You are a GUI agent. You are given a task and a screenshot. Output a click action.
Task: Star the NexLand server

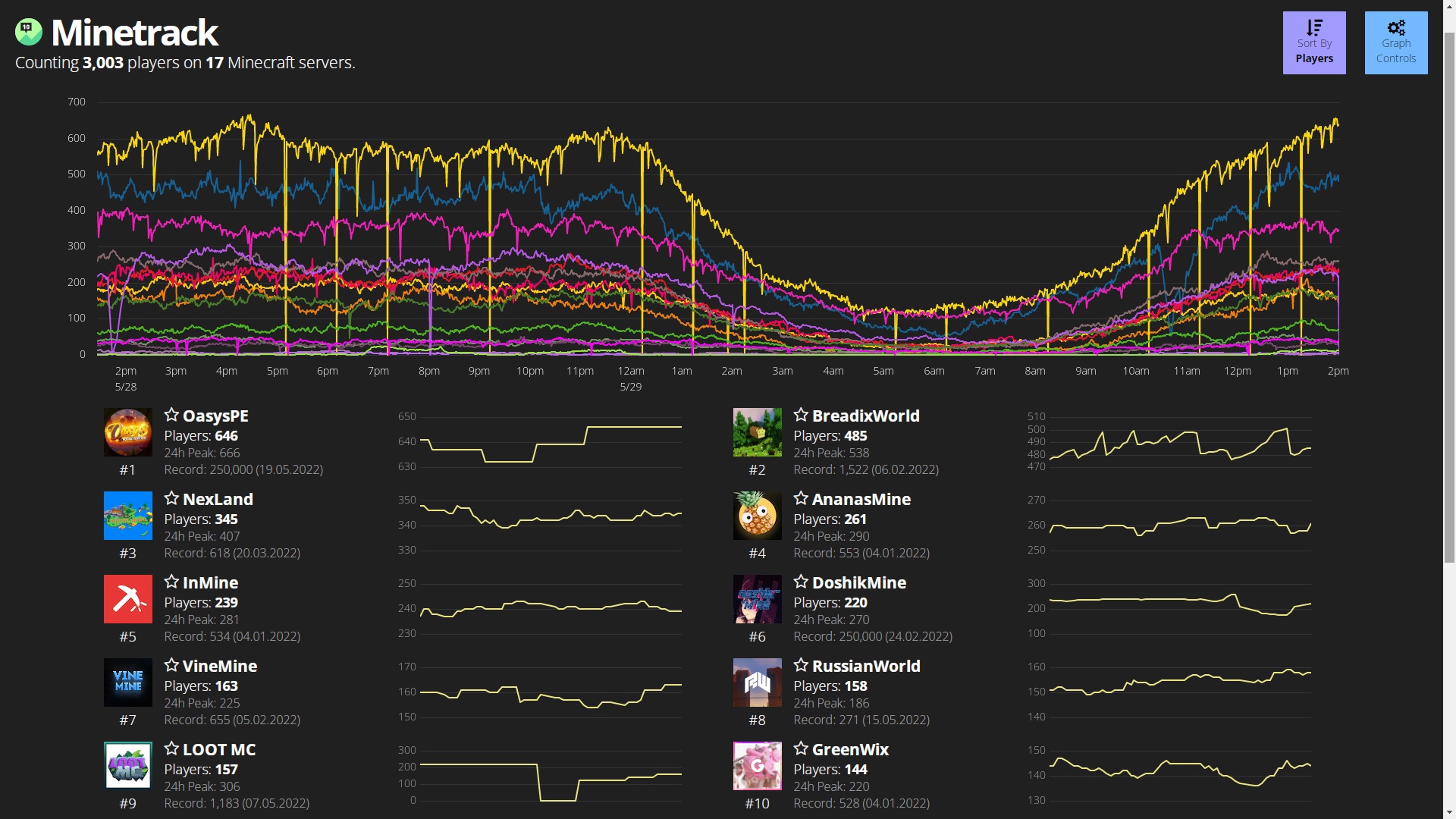coord(171,498)
